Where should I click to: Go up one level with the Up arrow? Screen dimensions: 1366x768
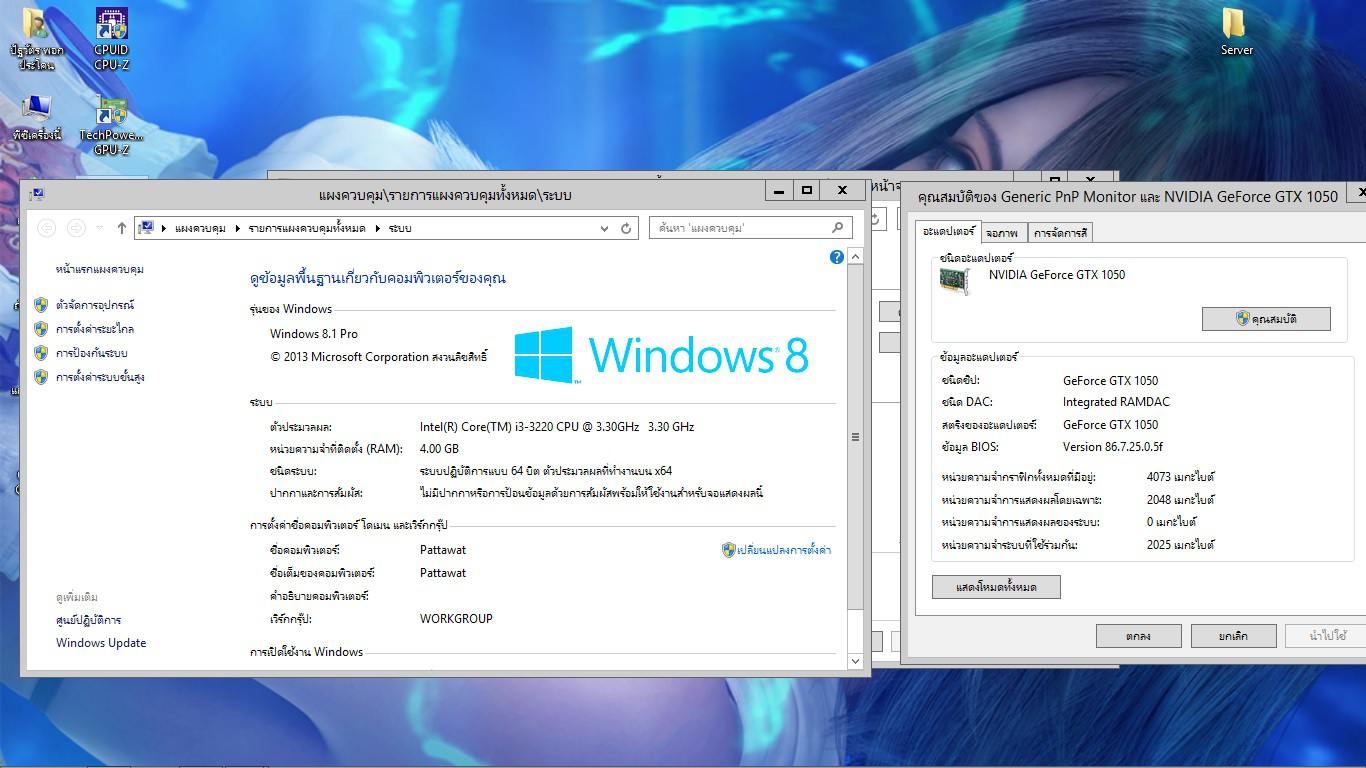[122, 228]
